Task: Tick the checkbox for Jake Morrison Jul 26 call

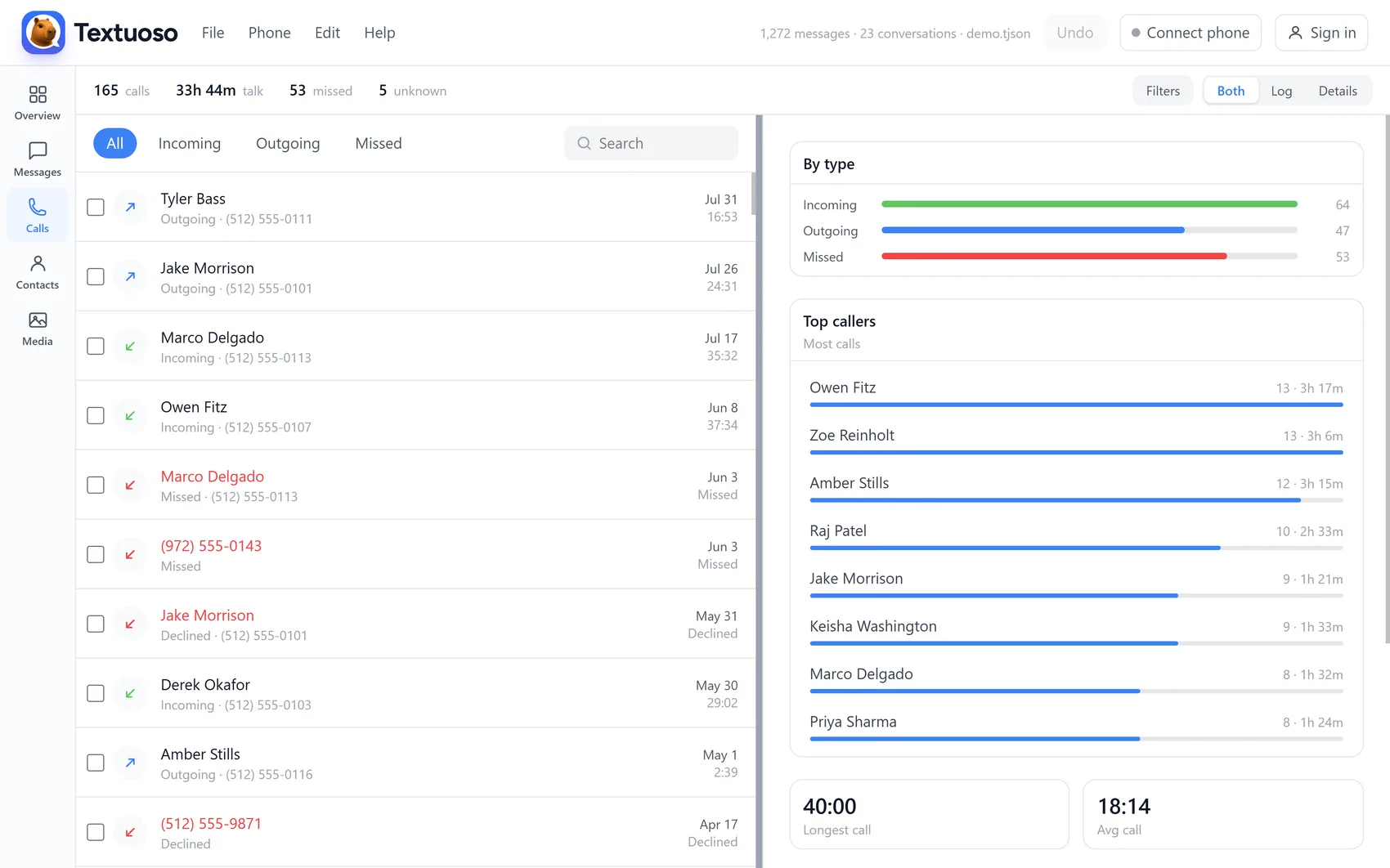Action: point(96,277)
